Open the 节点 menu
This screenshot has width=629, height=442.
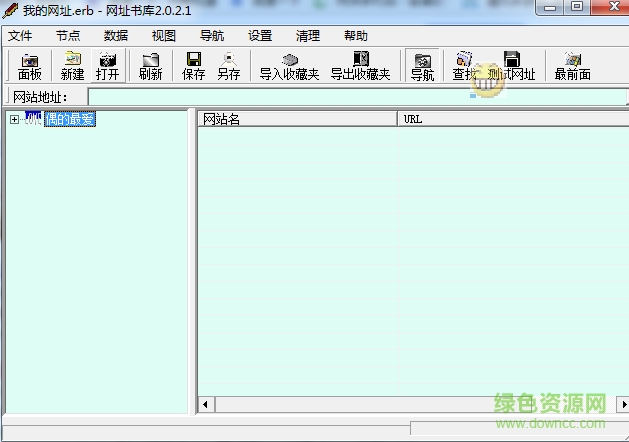tap(68, 36)
